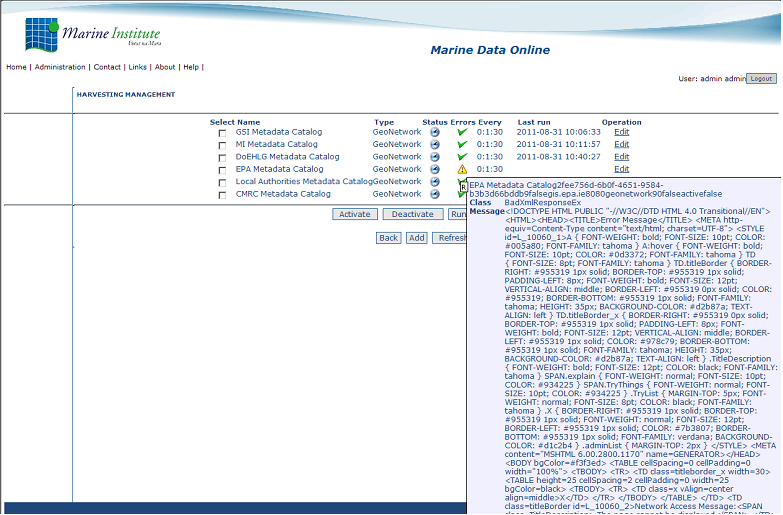Click the Deactivate button
Viewport: 783px width, 515px height.
click(412, 214)
